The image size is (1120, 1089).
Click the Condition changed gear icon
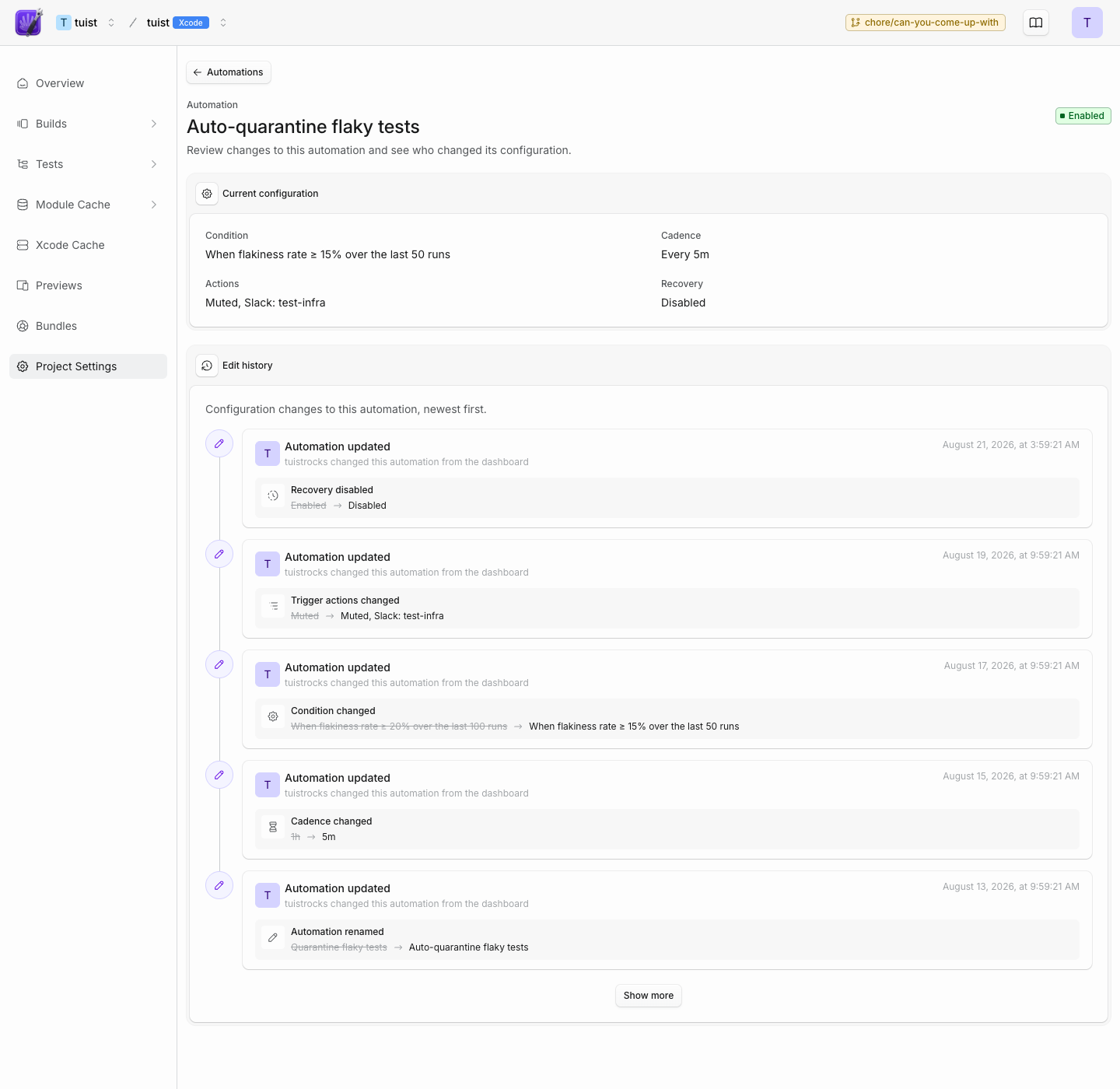click(x=273, y=716)
